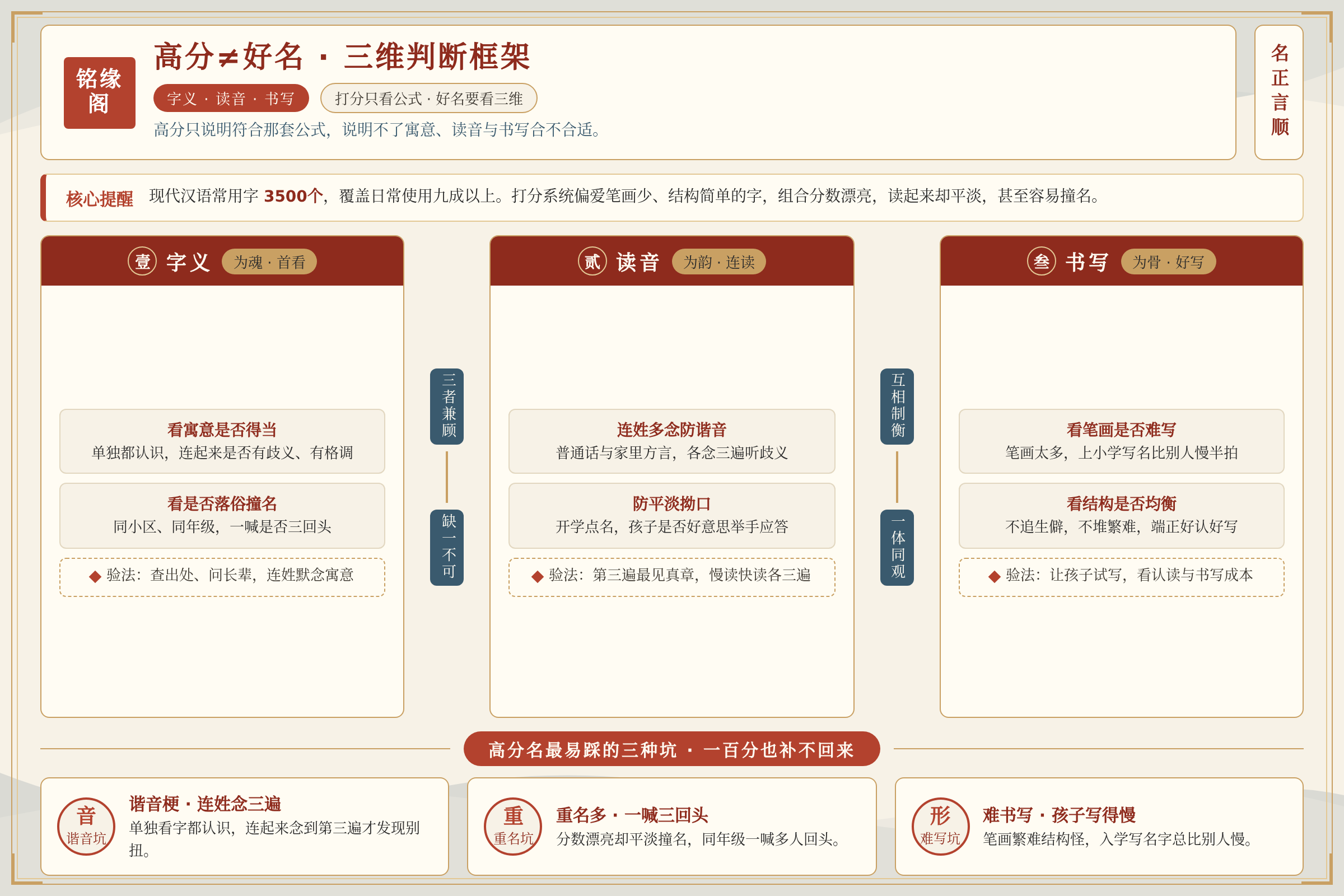This screenshot has height=896, width=1344.
Task: Click the 形 难写坑 circle icon
Action: coord(940,827)
